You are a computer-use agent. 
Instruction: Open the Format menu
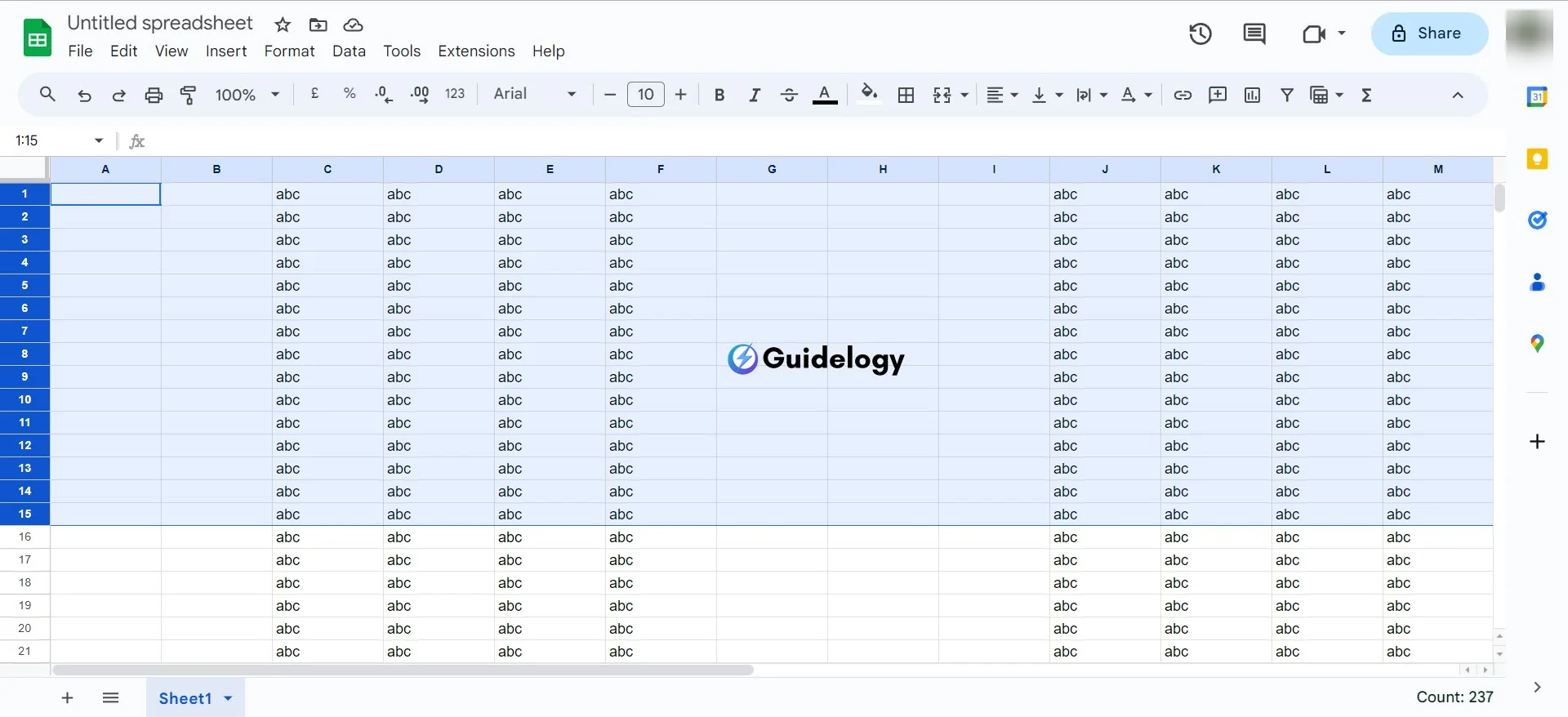289,51
